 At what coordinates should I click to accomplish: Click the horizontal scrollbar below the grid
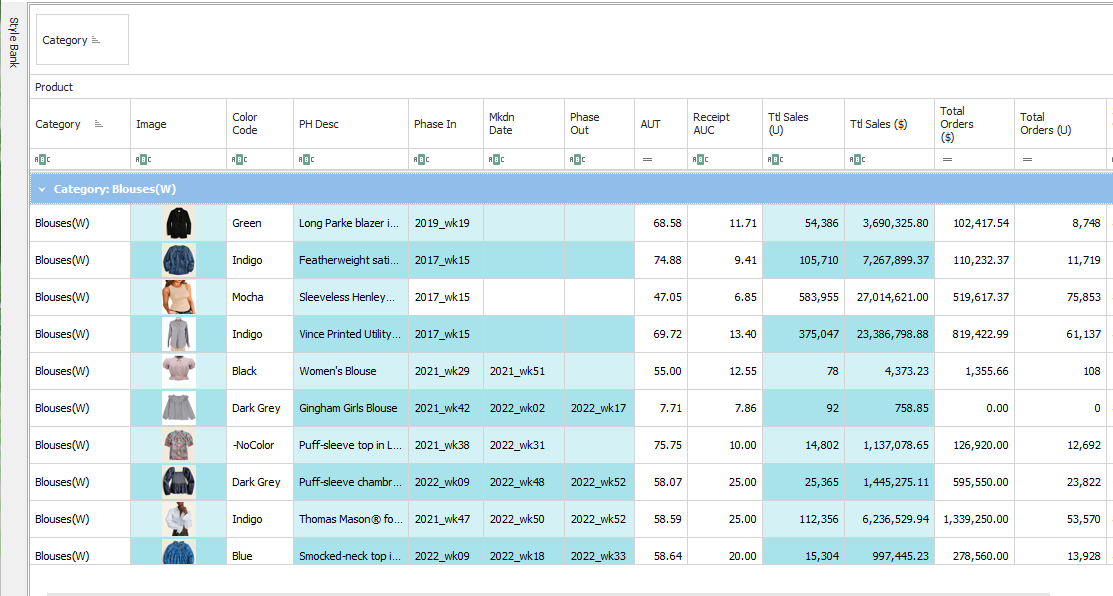coord(548,593)
